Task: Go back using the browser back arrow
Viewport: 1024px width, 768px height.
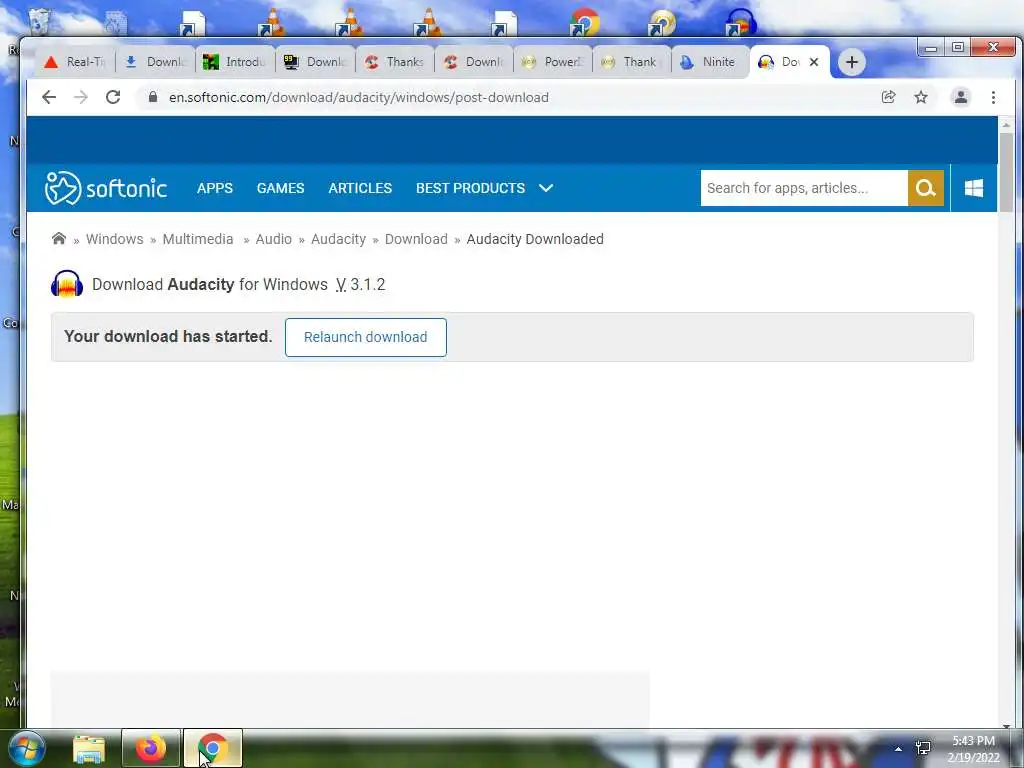Action: [x=48, y=97]
